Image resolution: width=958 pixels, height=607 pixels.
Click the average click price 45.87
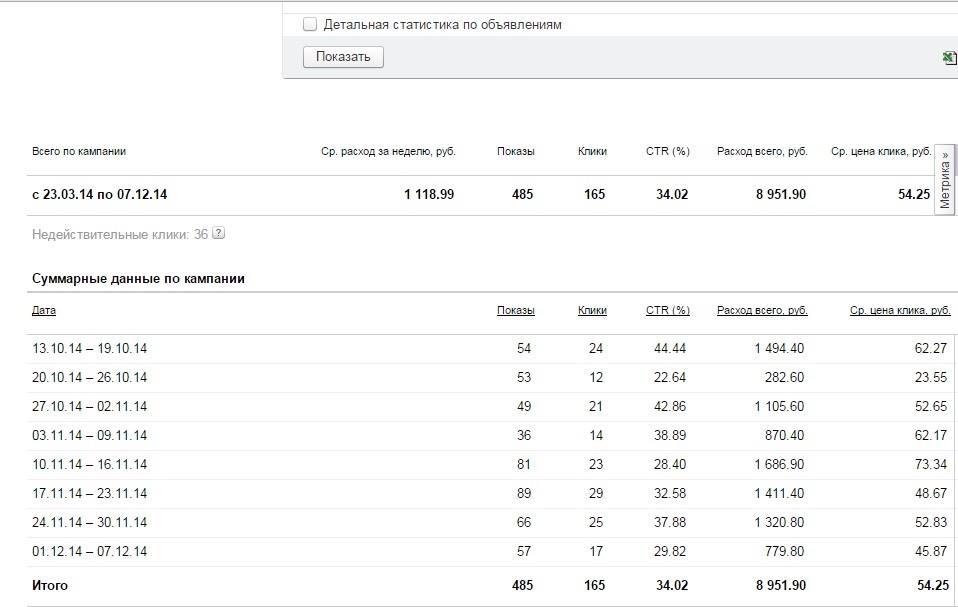[x=931, y=551]
